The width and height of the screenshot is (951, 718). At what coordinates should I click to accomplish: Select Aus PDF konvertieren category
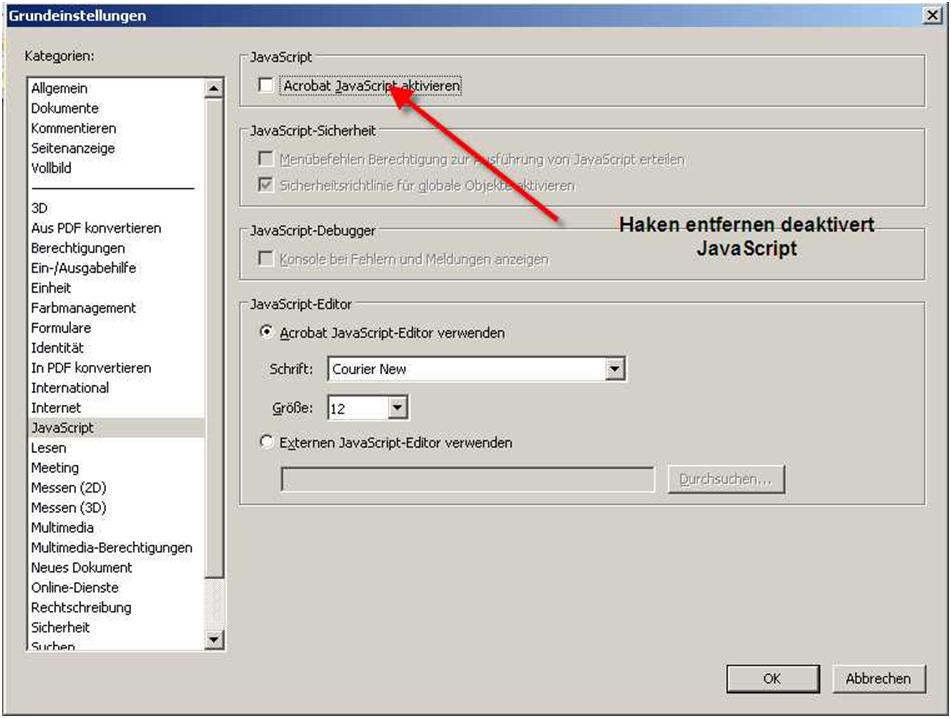click(x=96, y=228)
